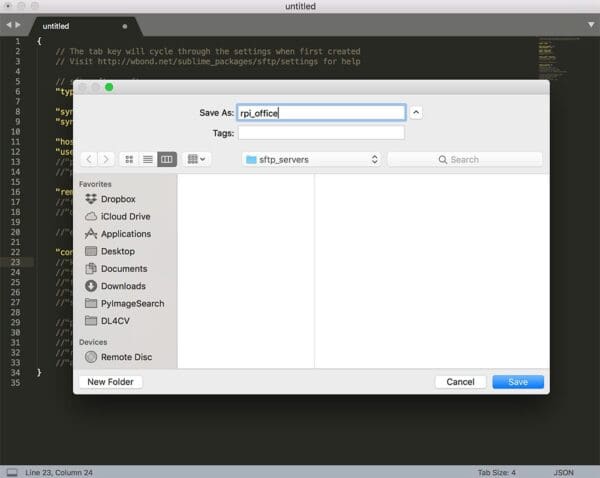The width and height of the screenshot is (600, 478).
Task: Open the sftp_servers location dropdown
Action: tap(312, 160)
